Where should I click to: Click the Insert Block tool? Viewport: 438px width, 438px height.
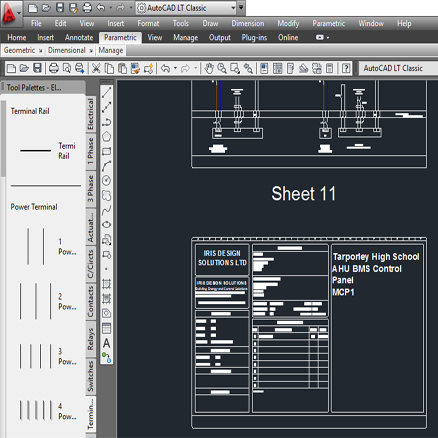coord(106,240)
